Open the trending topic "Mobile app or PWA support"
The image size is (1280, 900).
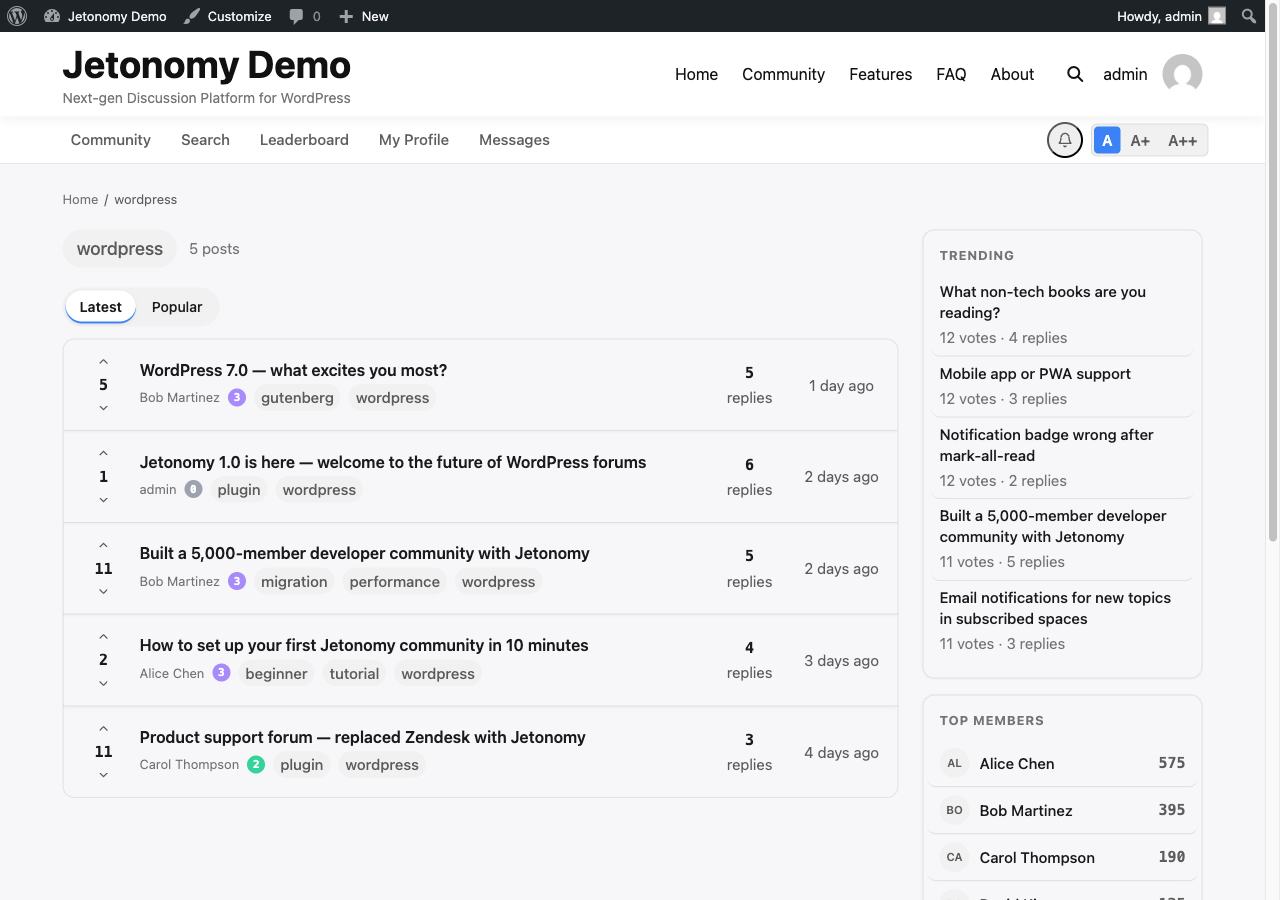pyautogui.click(x=1034, y=373)
